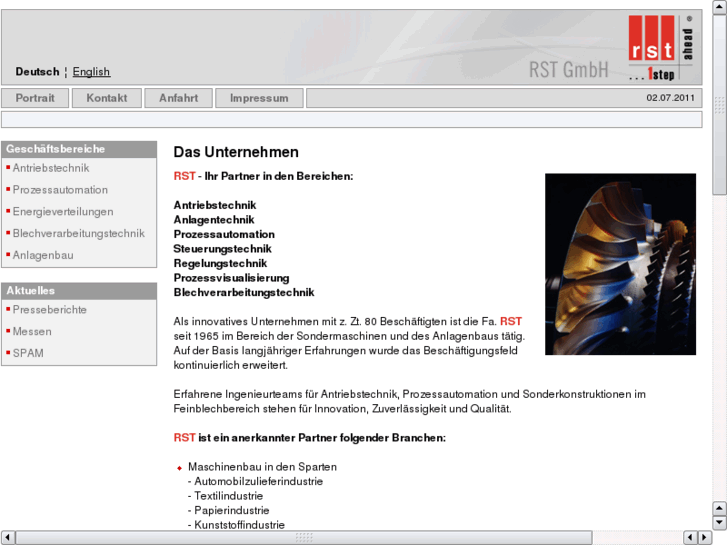Click the vertical scrollbar thumb
The height and width of the screenshot is (545, 727).
719,105
